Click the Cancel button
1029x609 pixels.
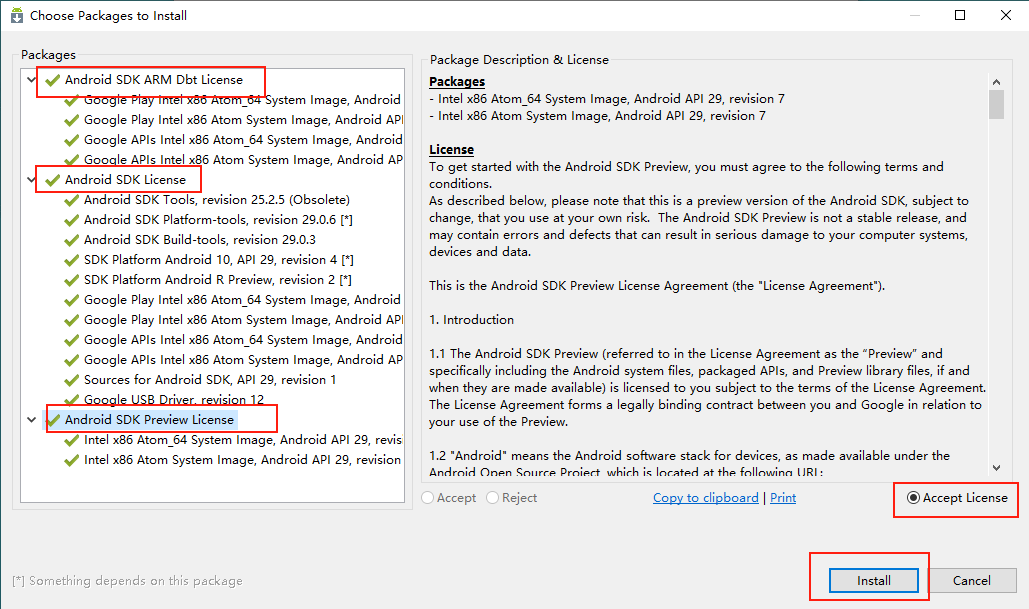point(972,581)
